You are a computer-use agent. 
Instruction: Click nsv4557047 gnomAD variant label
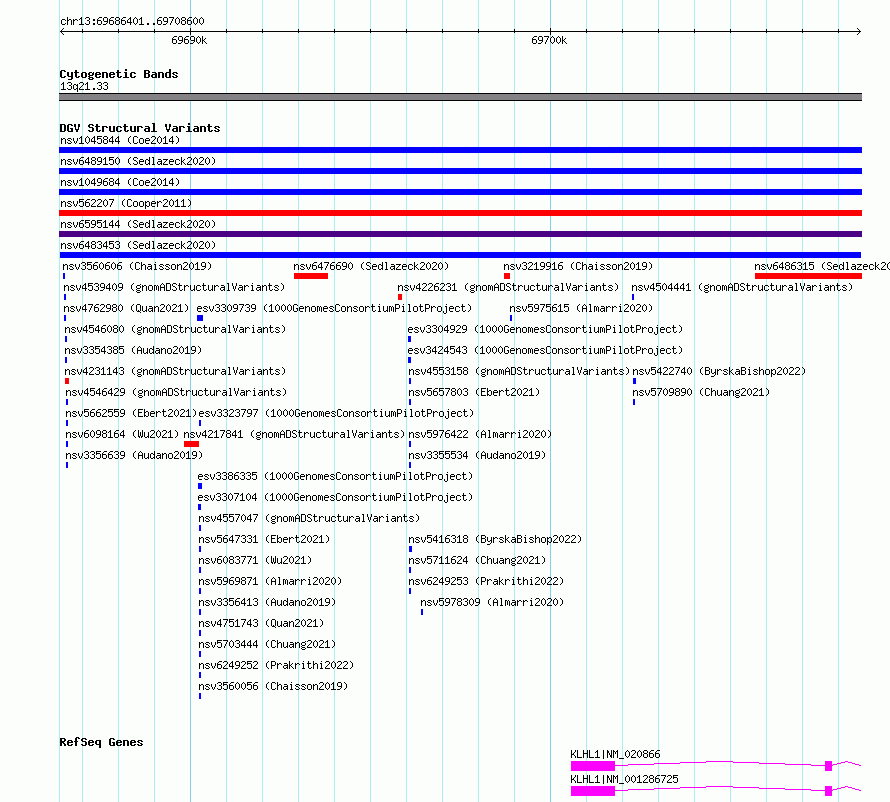pos(309,518)
